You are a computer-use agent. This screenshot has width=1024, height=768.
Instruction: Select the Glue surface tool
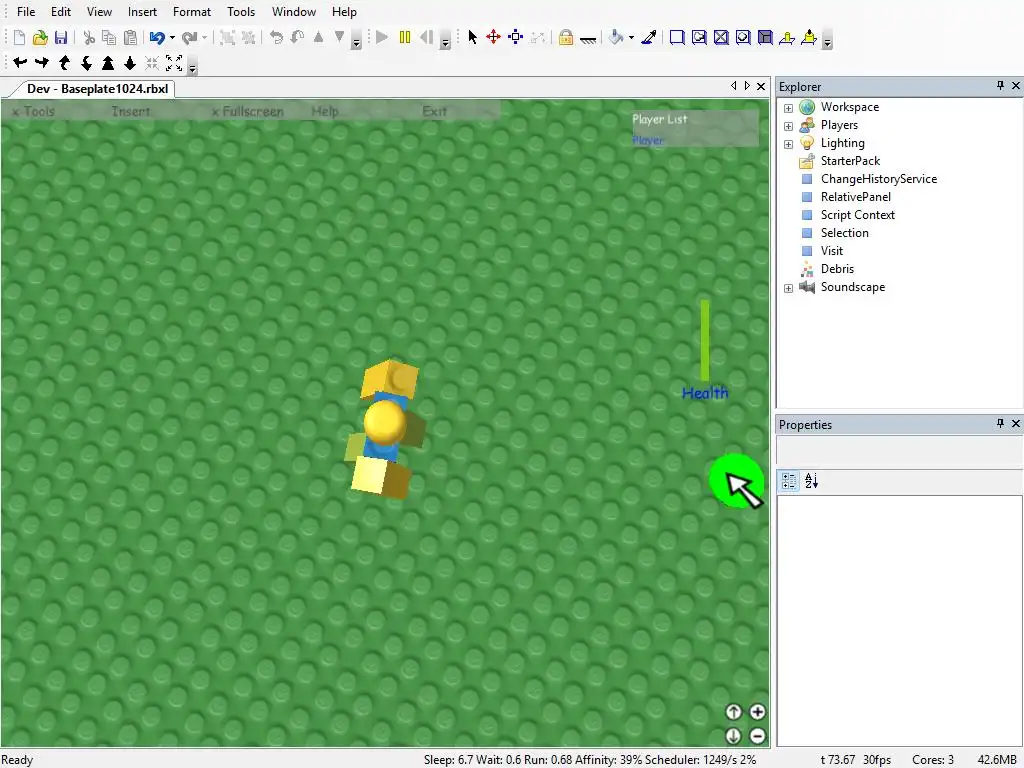(x=699, y=37)
